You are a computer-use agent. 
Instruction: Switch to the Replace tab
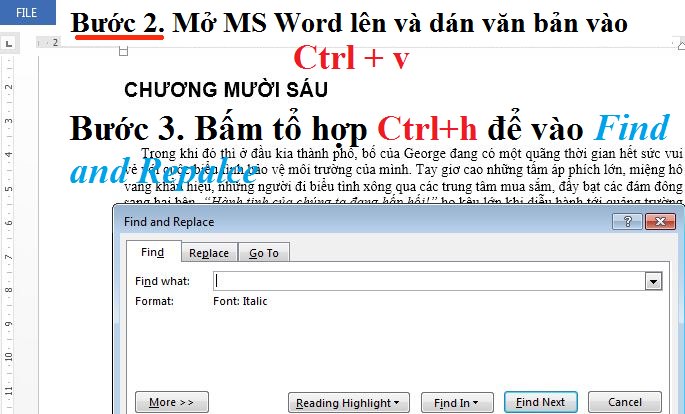(209, 253)
